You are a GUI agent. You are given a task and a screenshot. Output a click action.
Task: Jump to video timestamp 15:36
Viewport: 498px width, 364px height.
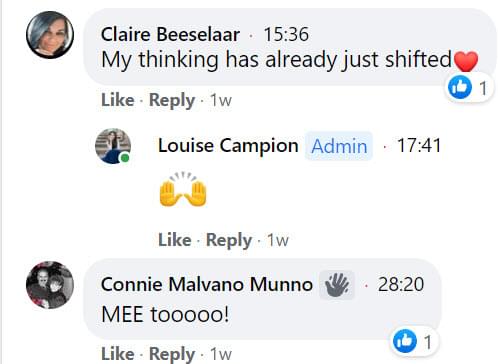coord(286,34)
